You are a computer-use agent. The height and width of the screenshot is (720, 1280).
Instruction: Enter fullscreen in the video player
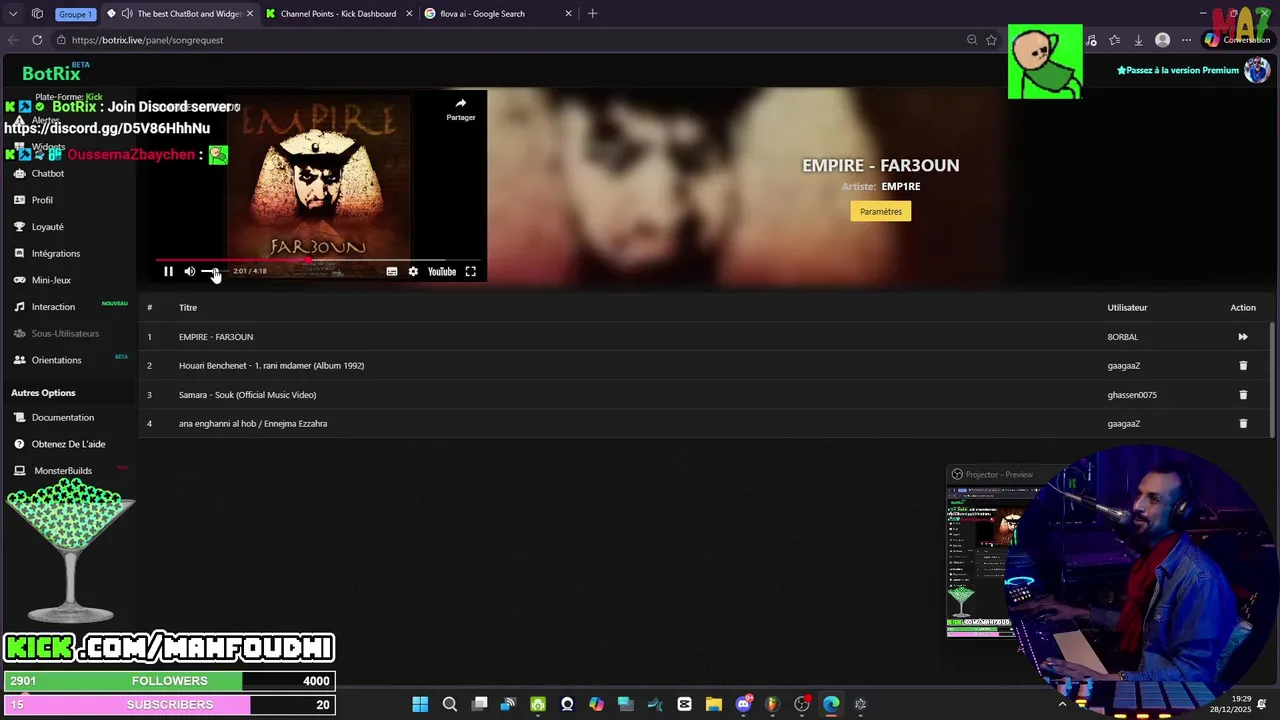point(470,272)
